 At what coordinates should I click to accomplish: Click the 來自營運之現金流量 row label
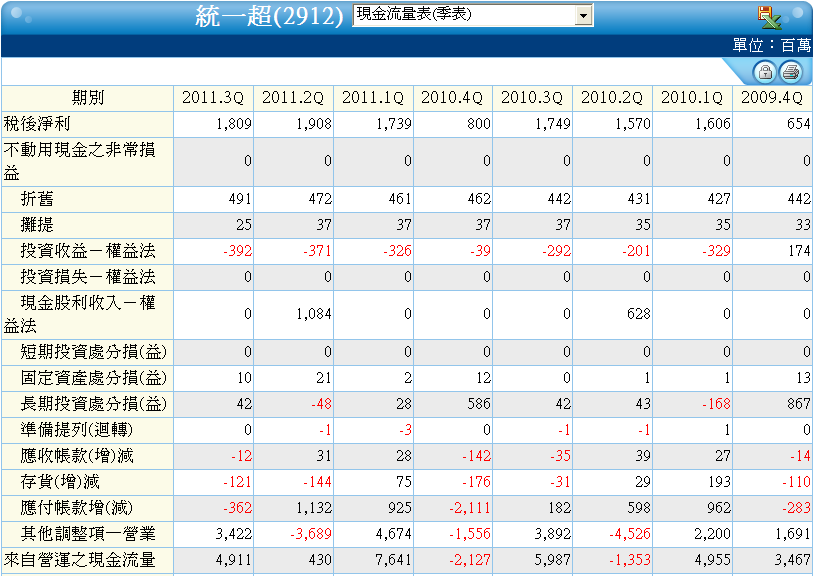pyautogui.click(x=79, y=560)
